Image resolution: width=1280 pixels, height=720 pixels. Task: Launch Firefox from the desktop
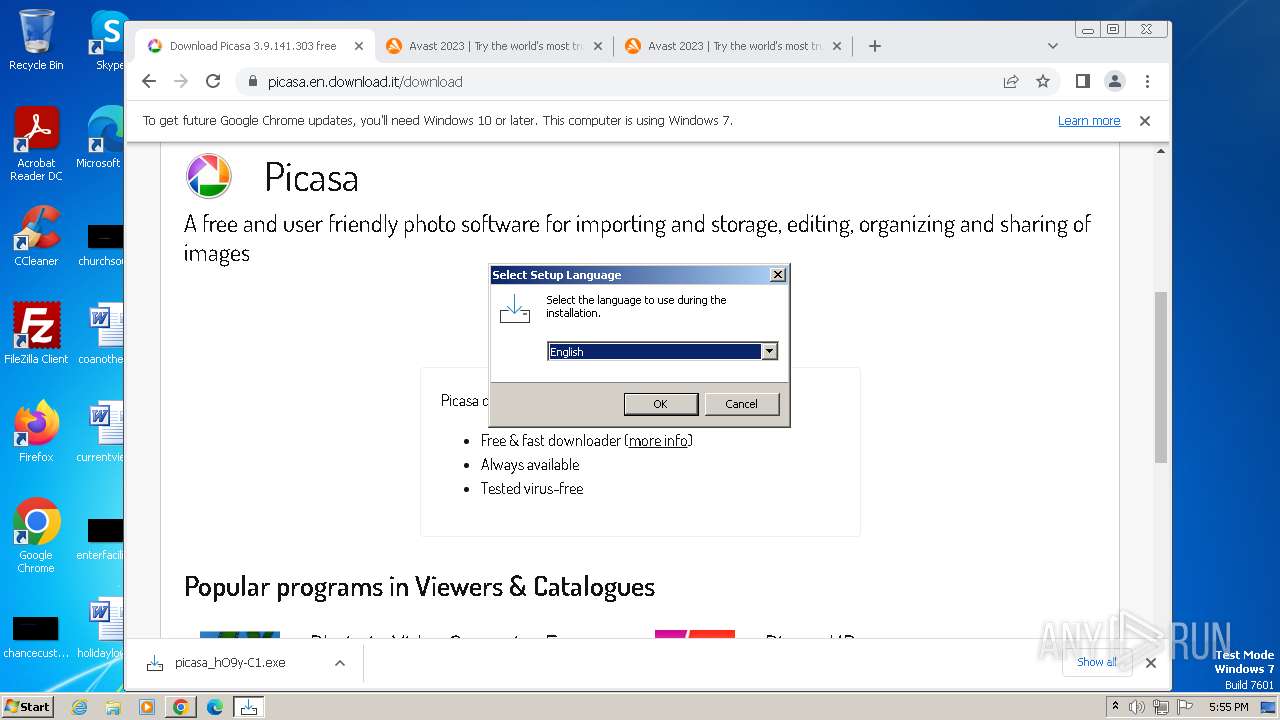[x=36, y=432]
